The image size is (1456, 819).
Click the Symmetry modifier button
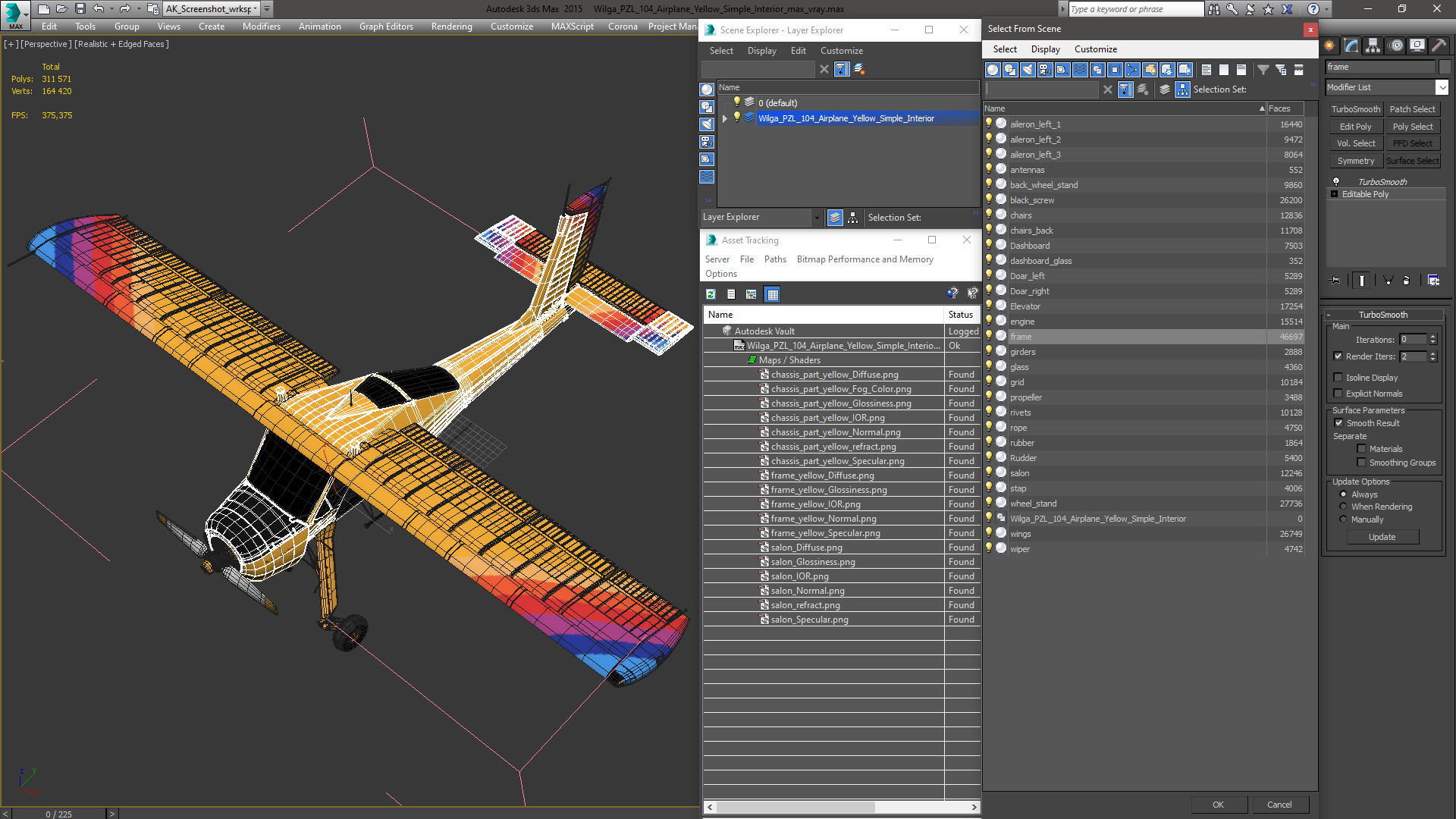pyautogui.click(x=1355, y=161)
